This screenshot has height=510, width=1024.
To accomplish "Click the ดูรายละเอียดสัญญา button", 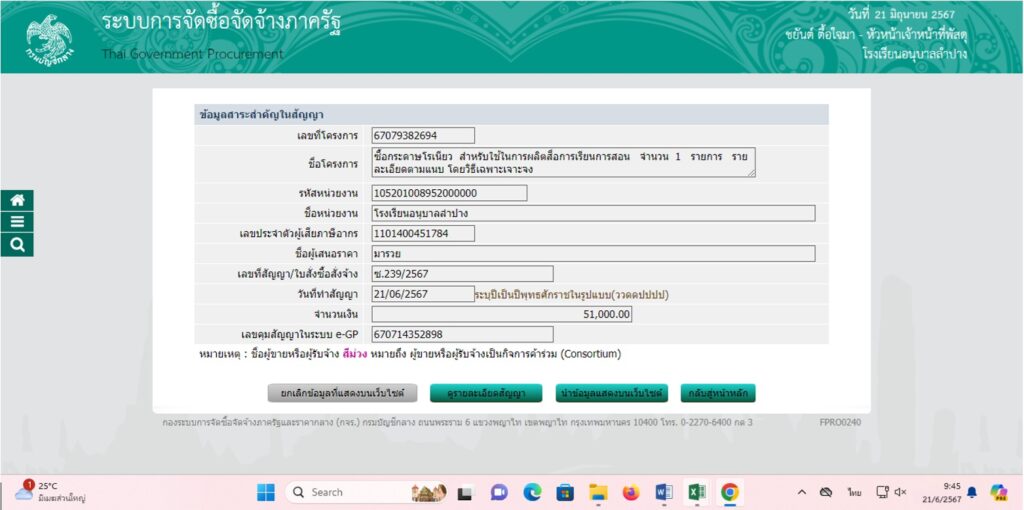I will click(486, 393).
